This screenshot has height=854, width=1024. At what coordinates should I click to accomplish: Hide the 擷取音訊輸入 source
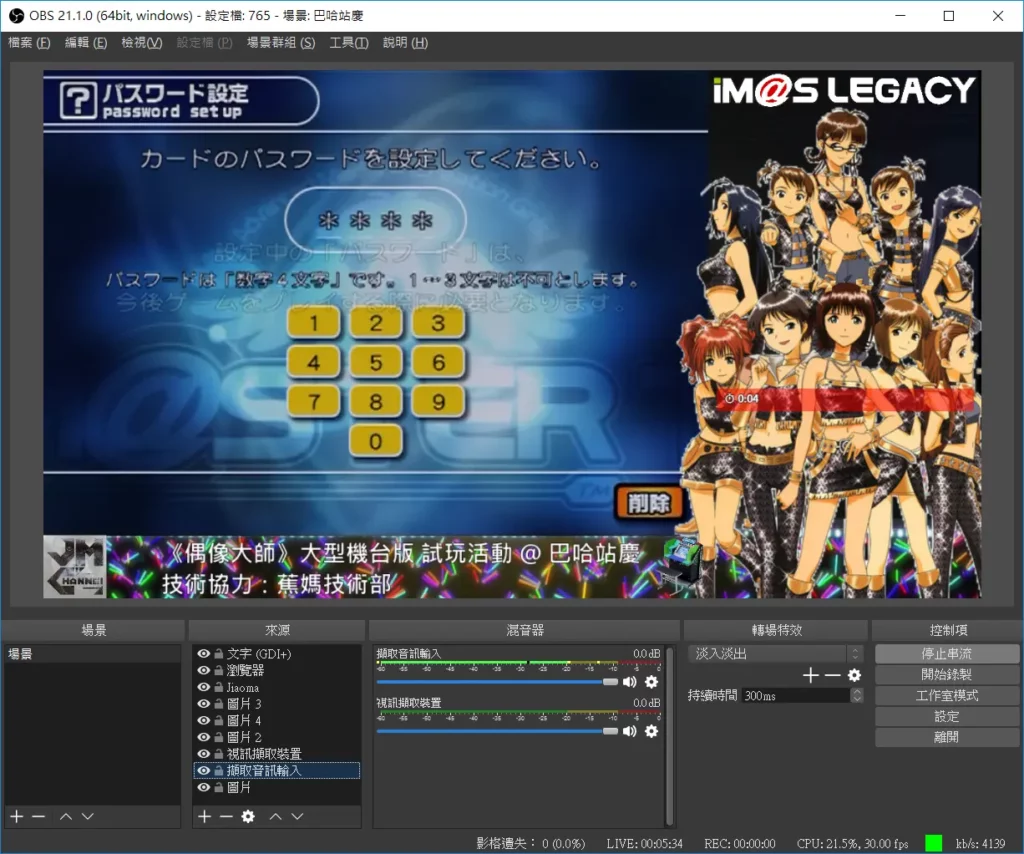pos(204,770)
